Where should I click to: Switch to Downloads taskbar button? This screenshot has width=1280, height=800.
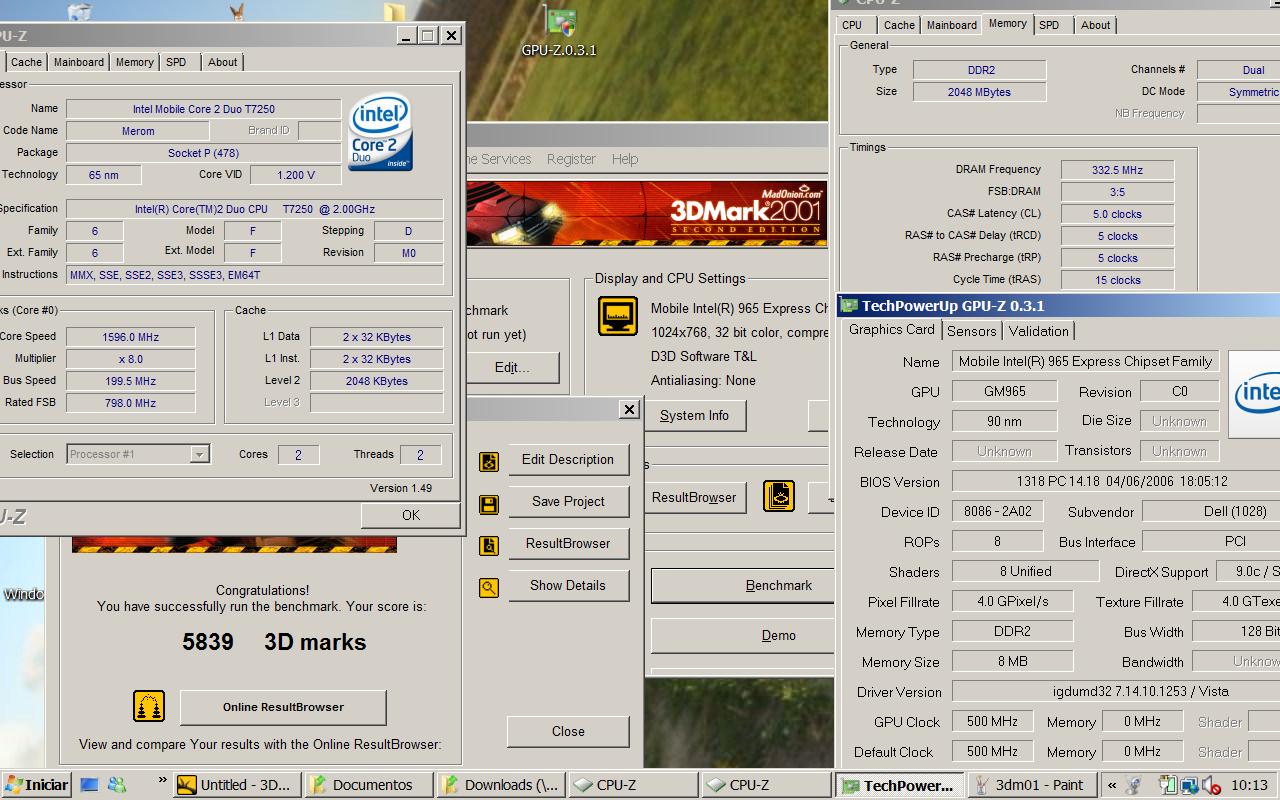click(501, 785)
